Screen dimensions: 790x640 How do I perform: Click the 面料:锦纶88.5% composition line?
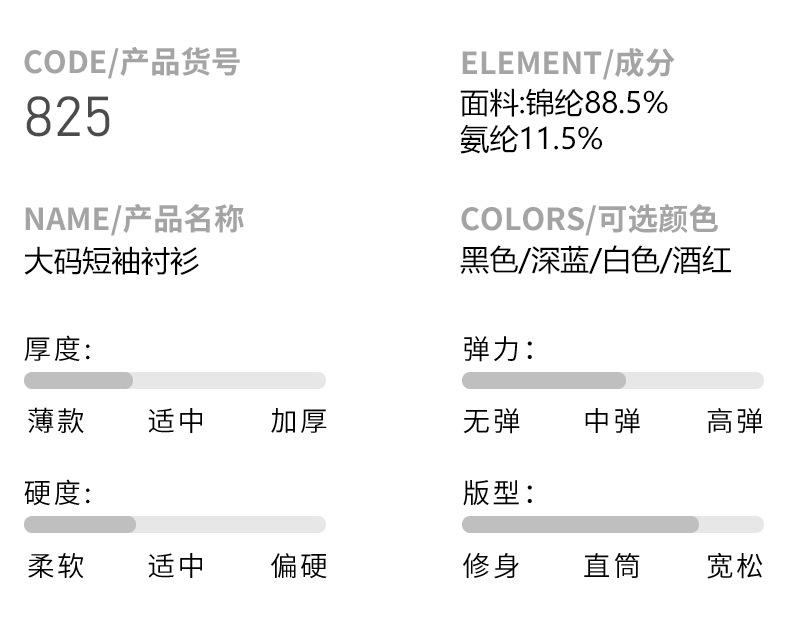(564, 103)
